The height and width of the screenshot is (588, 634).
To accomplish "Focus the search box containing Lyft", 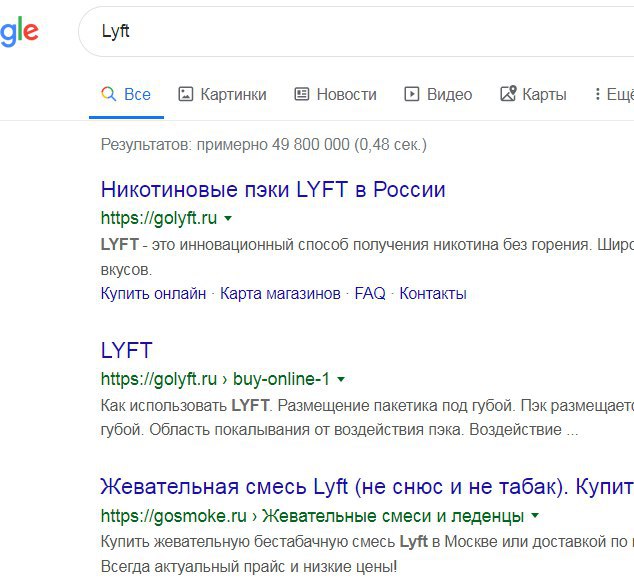I will pos(356,31).
